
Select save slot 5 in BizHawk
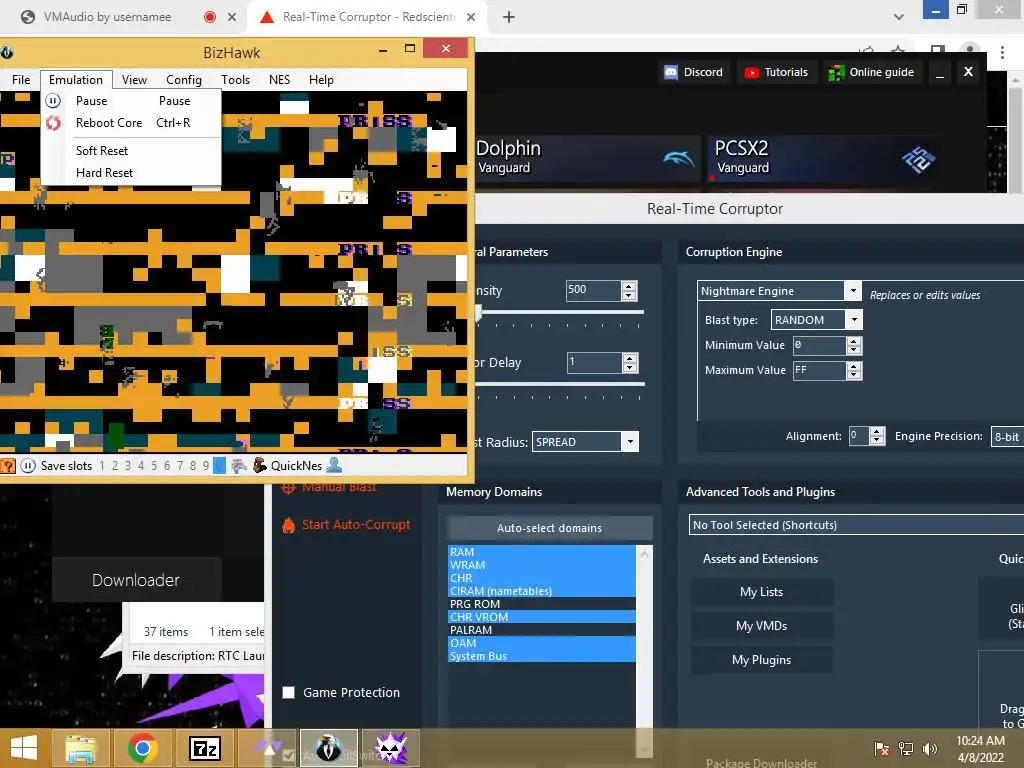click(x=154, y=466)
